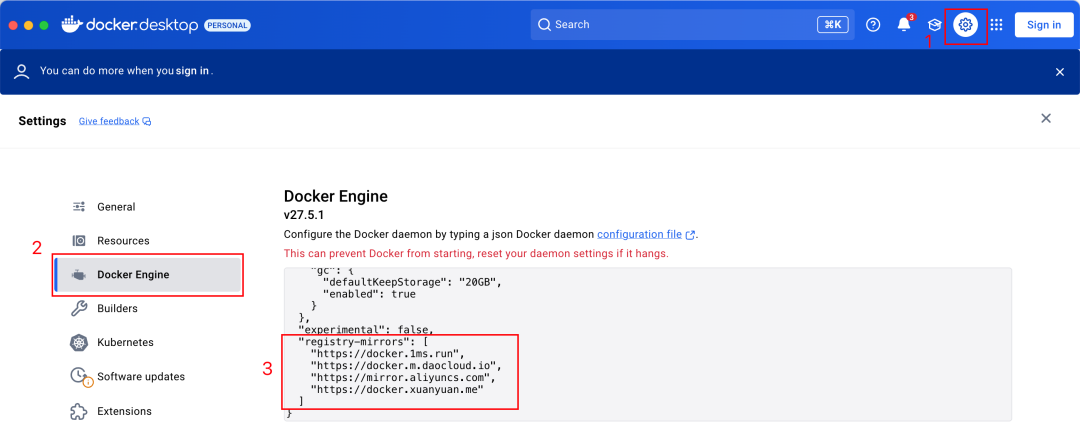
Task: Click the ⌘K shortcut badge
Action: (x=833, y=25)
